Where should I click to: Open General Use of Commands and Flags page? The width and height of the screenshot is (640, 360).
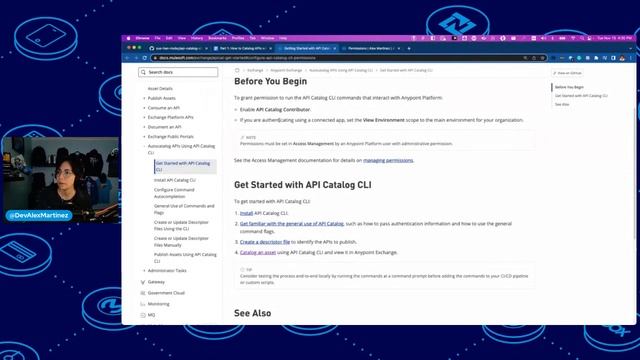(184, 209)
